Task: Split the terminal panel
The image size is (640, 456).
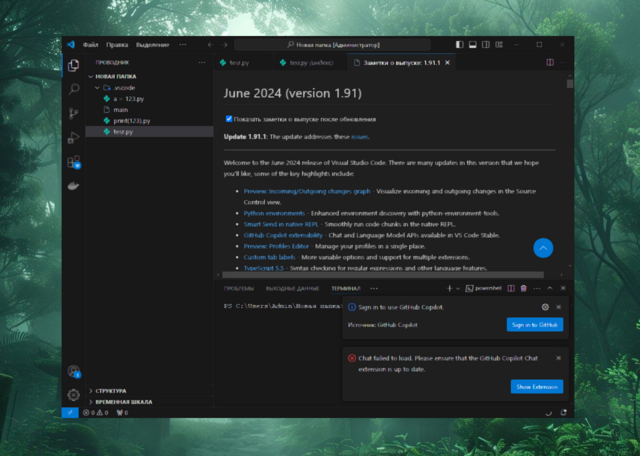Action: point(511,288)
